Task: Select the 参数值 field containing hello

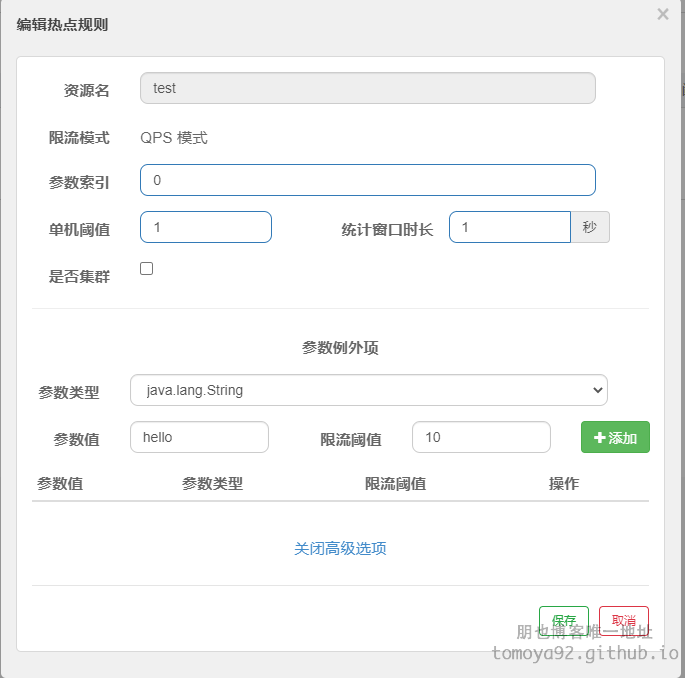Action: pyautogui.click(x=199, y=437)
